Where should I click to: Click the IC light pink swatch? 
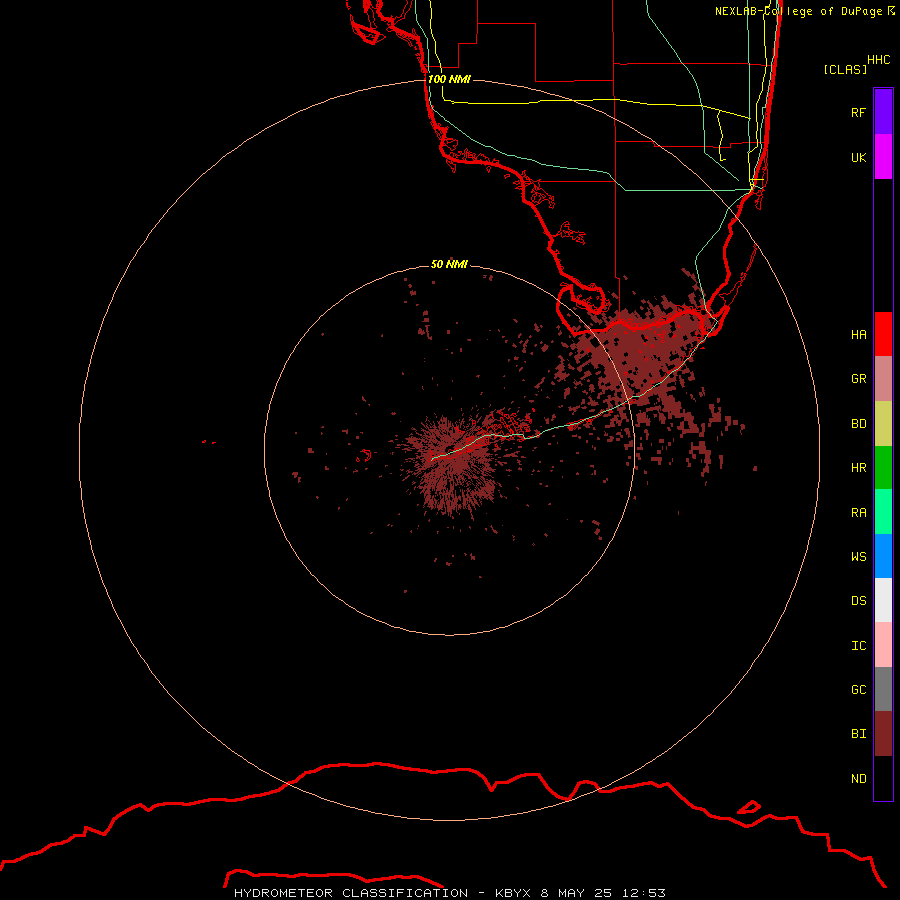click(883, 645)
